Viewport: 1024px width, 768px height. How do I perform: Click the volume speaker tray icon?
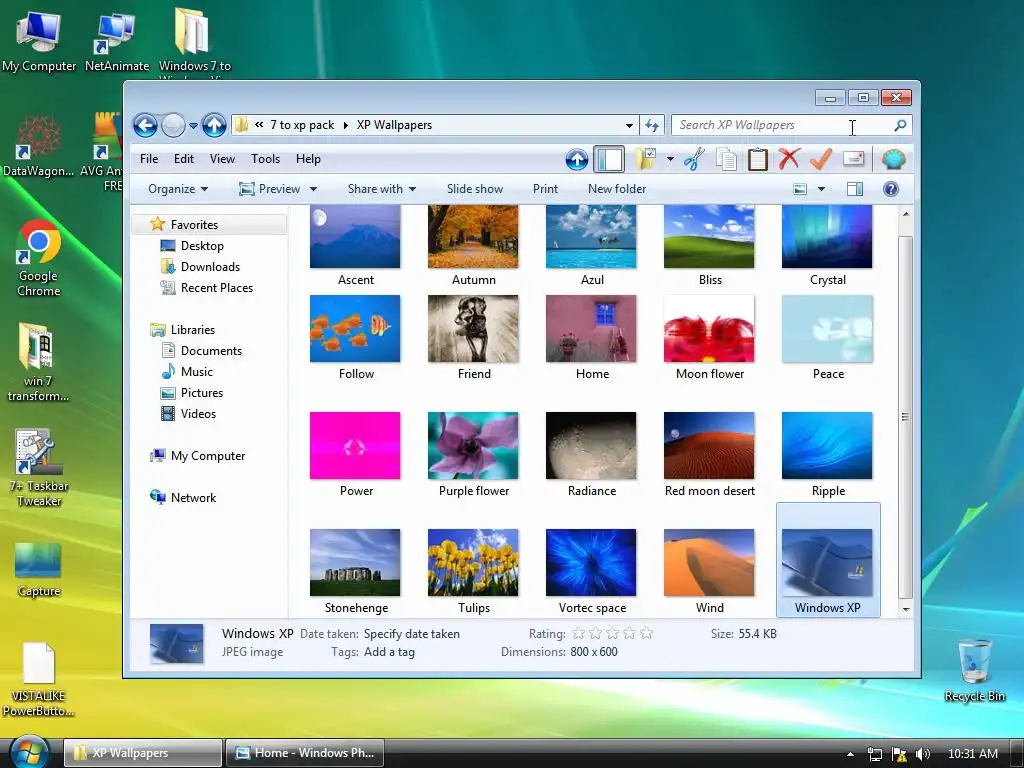[922, 754]
